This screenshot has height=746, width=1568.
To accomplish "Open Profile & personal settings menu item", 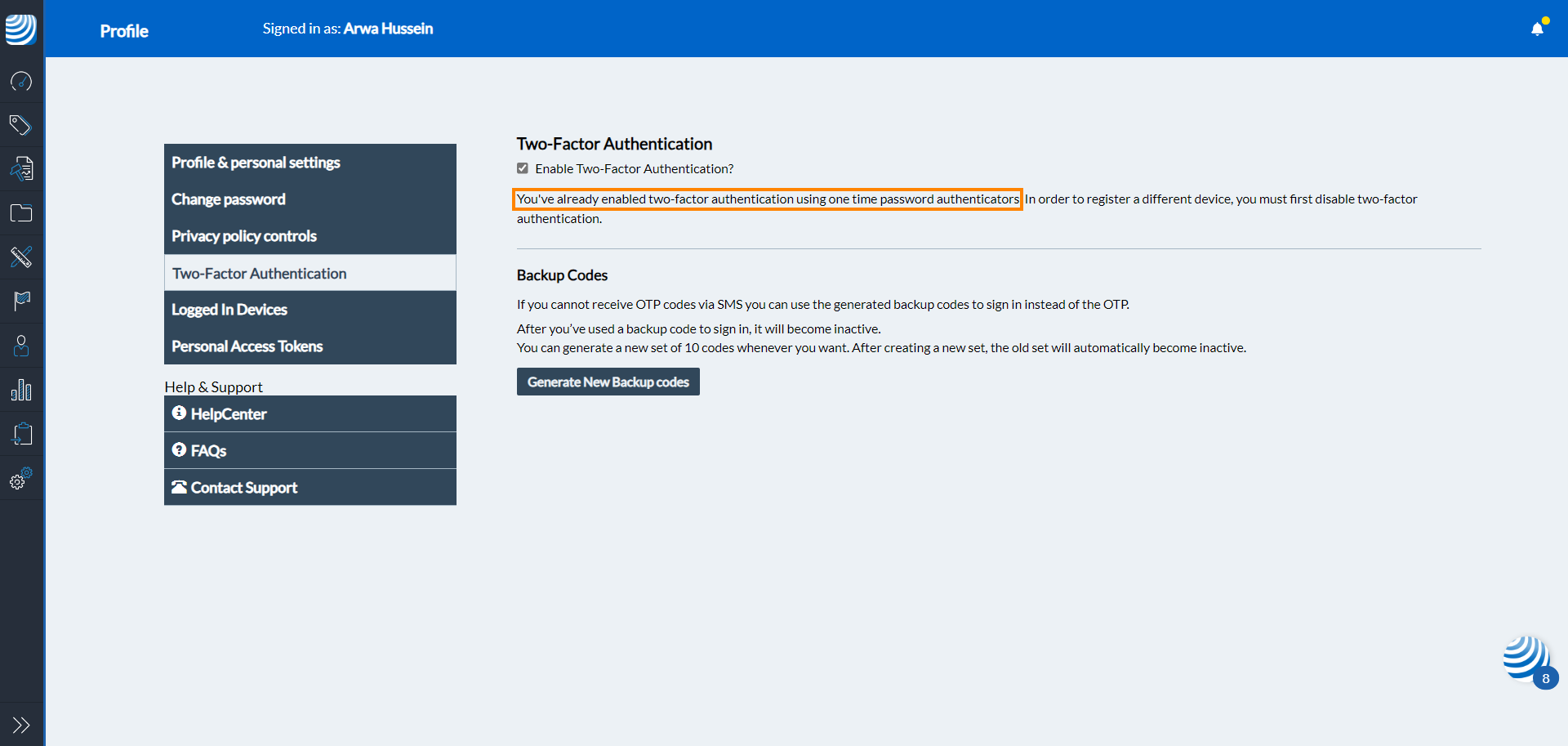I will [x=256, y=163].
